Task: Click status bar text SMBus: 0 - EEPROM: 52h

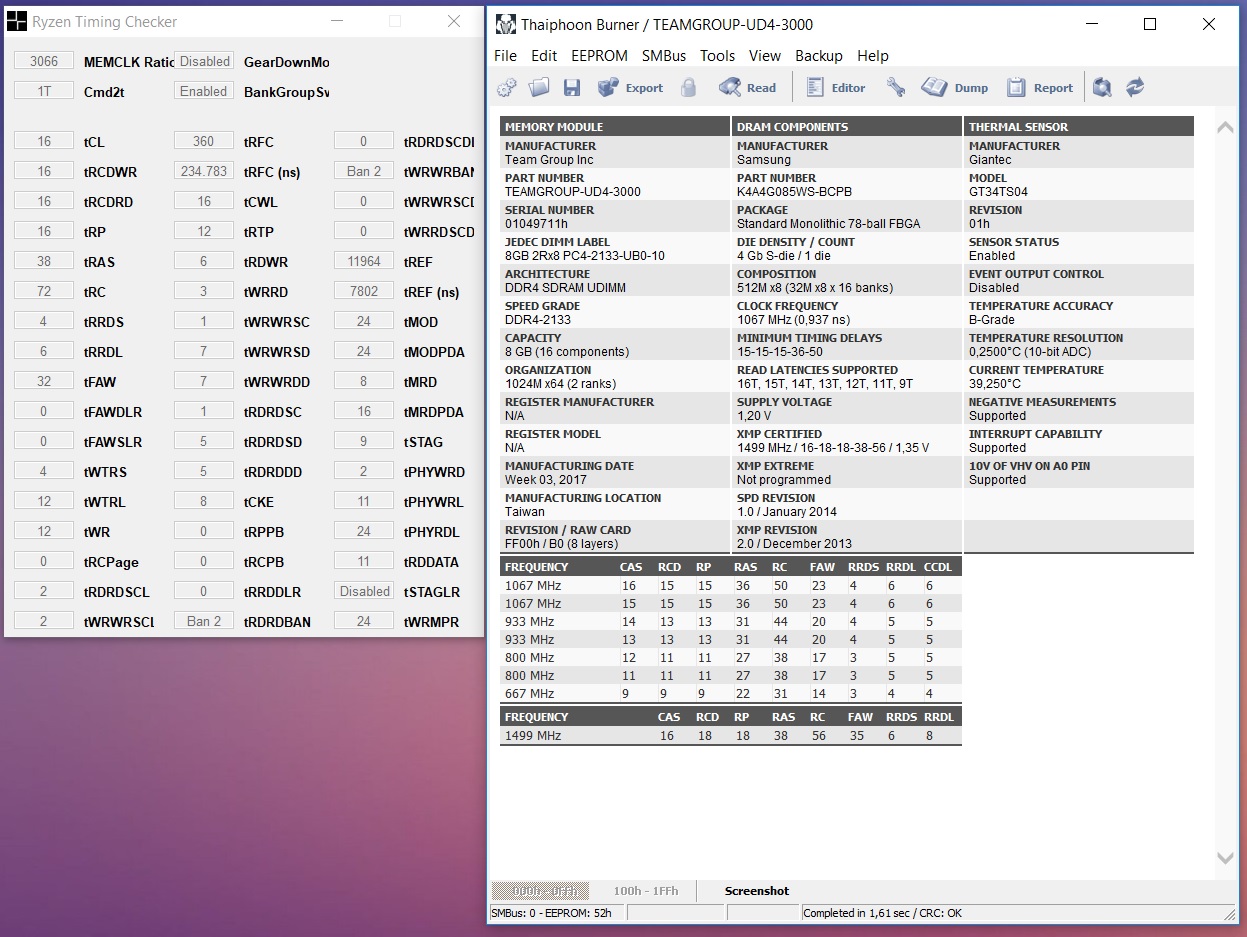Action: click(x=551, y=913)
